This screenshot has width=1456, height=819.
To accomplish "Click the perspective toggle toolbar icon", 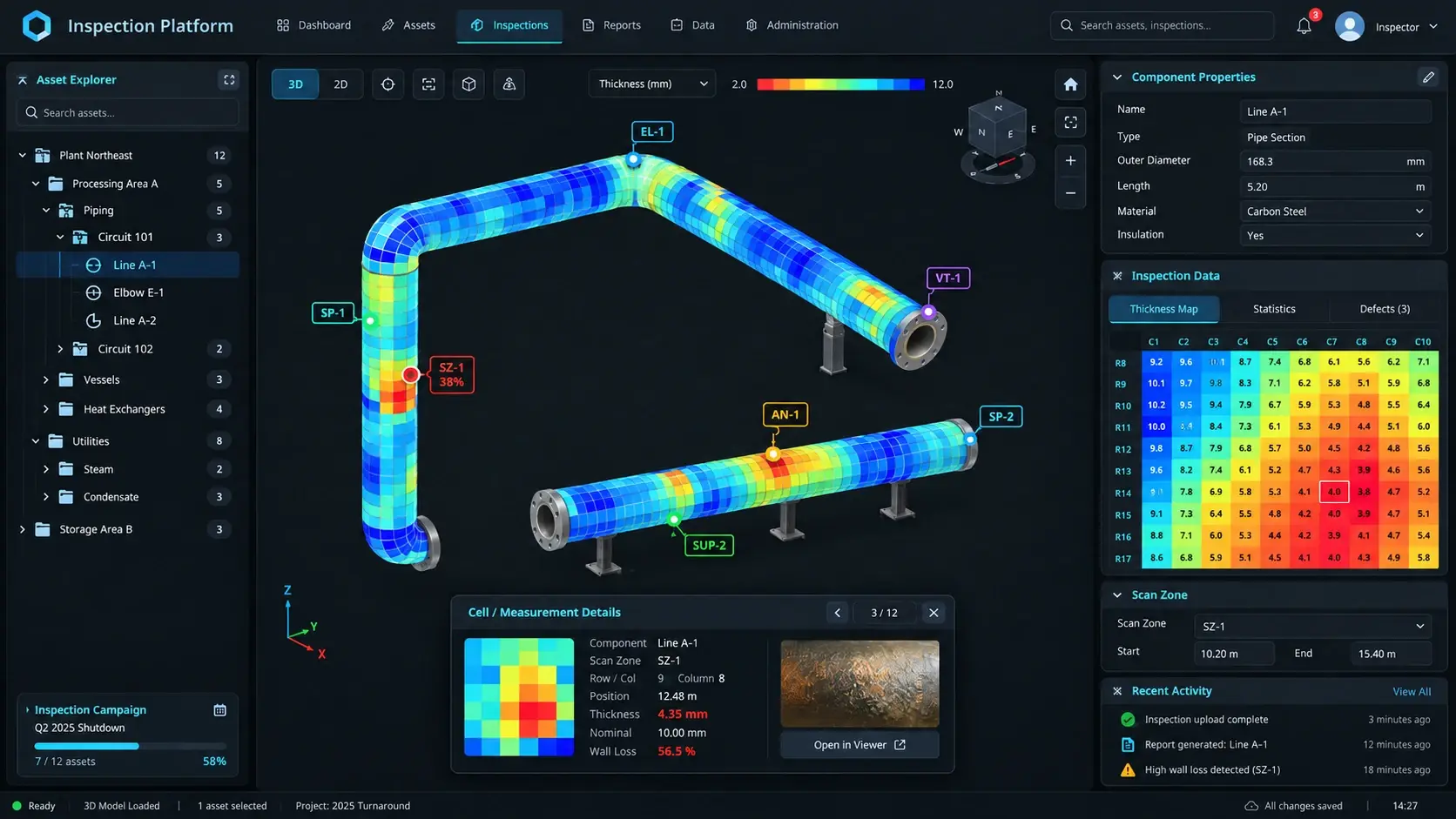I will tap(509, 84).
